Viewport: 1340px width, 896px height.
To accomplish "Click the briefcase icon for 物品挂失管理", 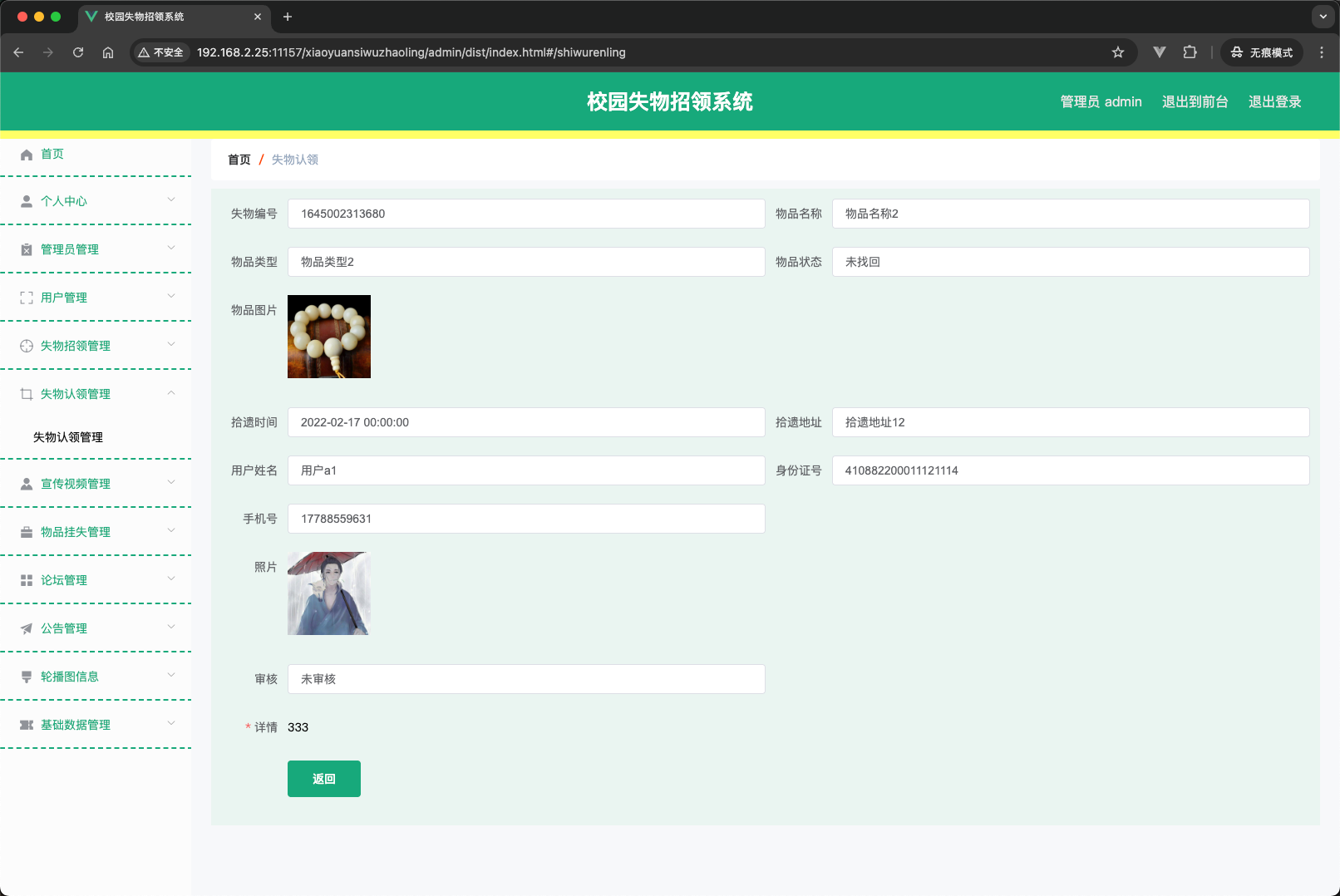I will [x=27, y=532].
